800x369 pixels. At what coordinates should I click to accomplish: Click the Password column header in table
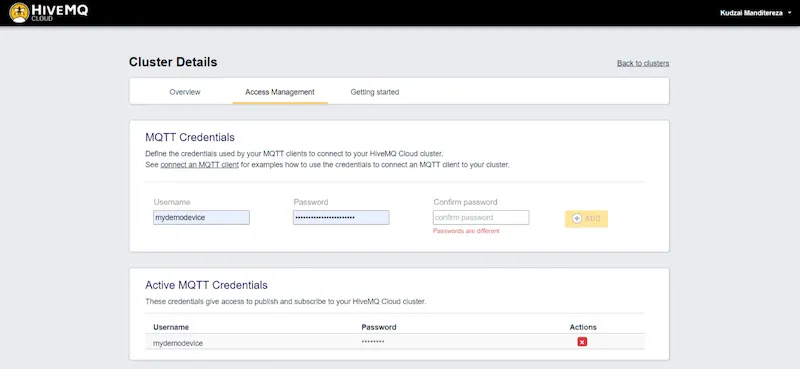[x=379, y=327]
